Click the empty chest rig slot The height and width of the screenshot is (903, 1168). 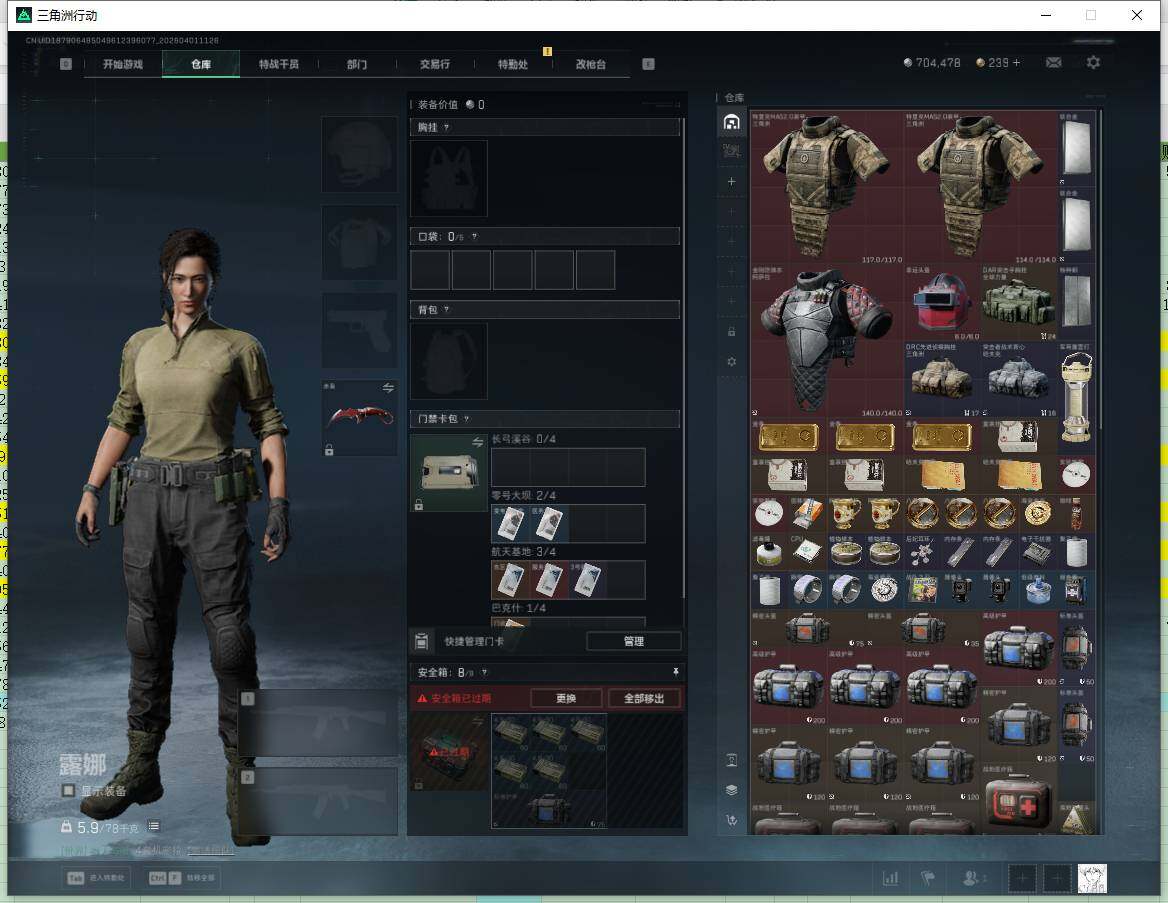449,179
